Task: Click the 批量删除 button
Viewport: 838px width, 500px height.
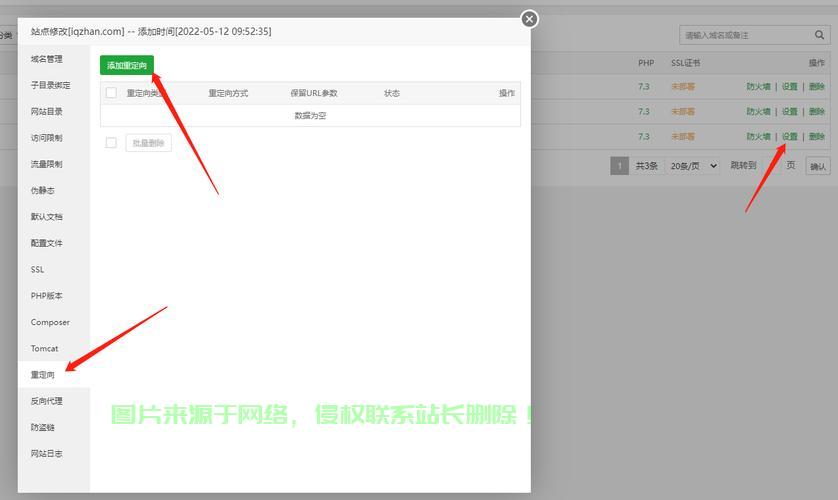Action: (x=148, y=143)
